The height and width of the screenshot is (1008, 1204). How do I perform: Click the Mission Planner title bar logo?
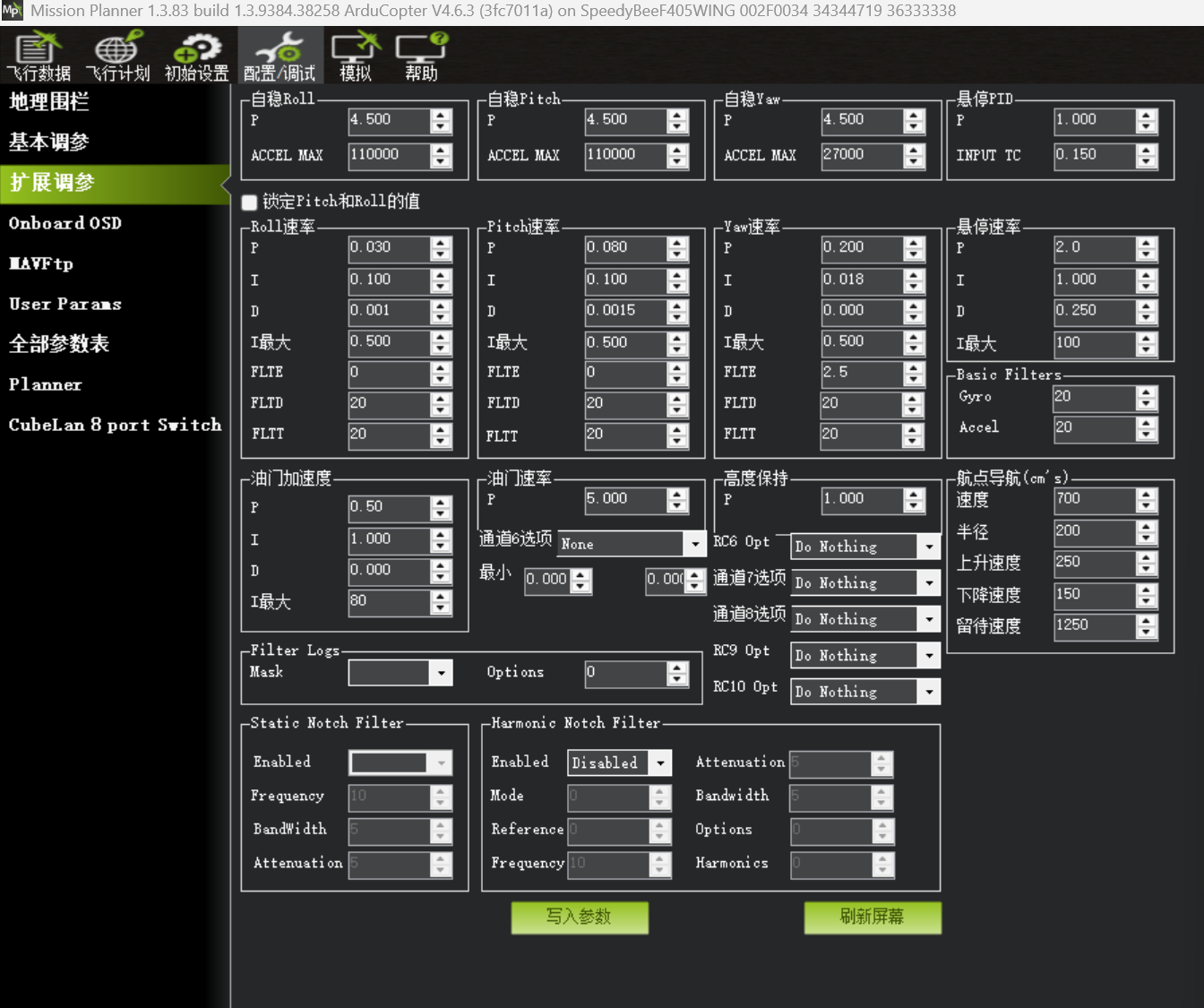(12, 12)
